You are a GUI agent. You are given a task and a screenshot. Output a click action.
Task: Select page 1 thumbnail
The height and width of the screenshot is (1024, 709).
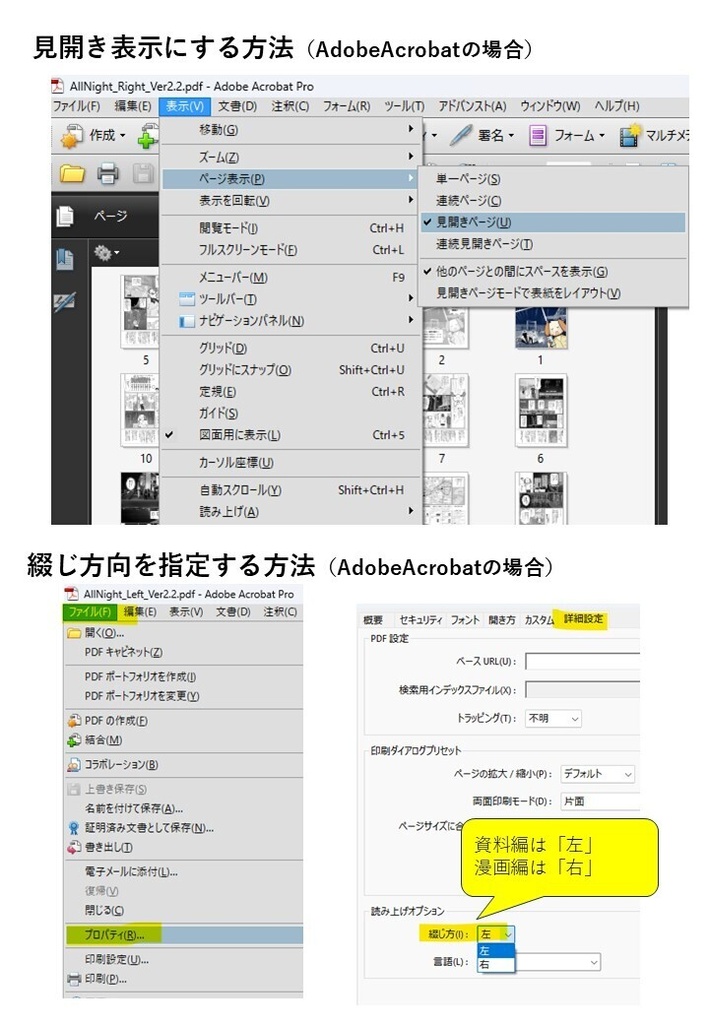pyautogui.click(x=541, y=328)
